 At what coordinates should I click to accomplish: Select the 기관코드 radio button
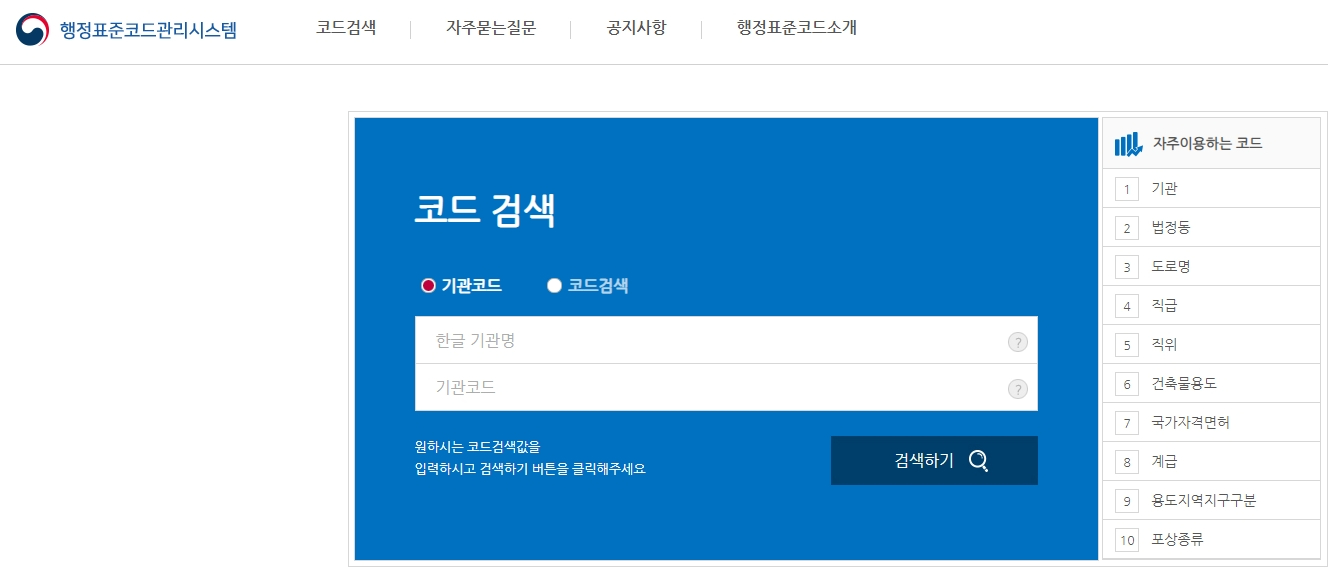tap(428, 286)
